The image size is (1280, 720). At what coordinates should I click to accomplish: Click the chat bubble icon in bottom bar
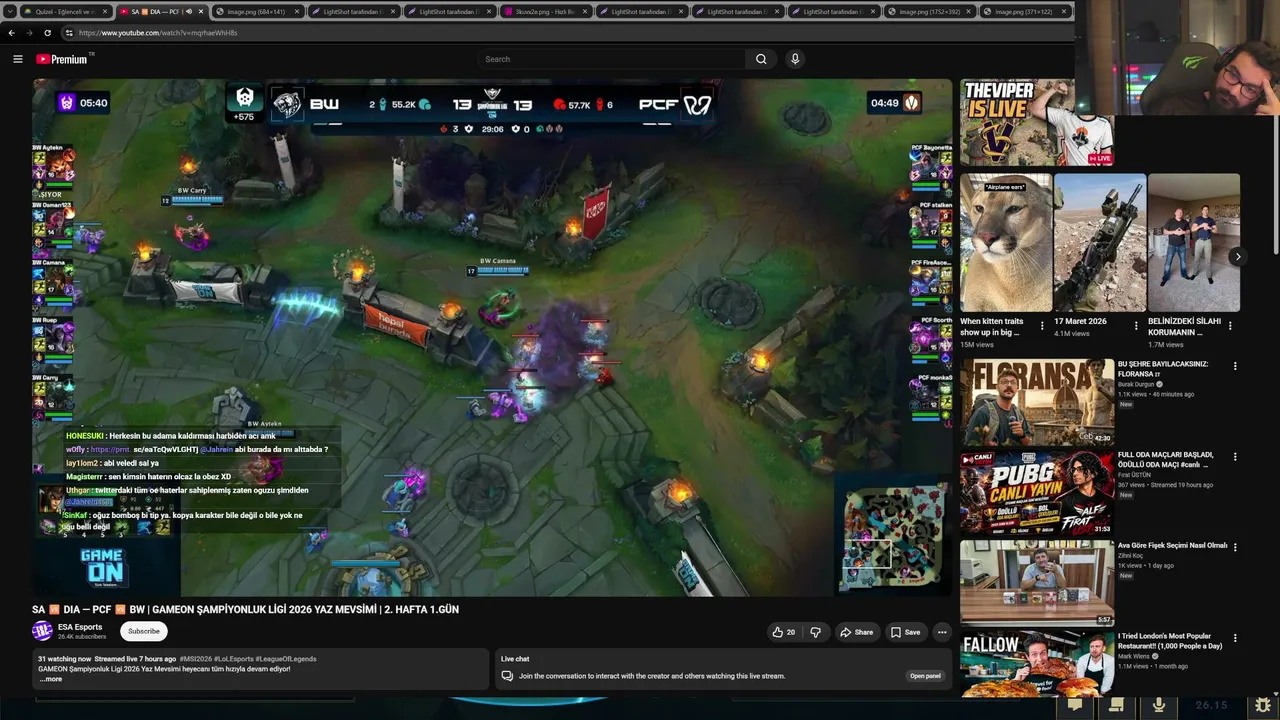click(1075, 705)
